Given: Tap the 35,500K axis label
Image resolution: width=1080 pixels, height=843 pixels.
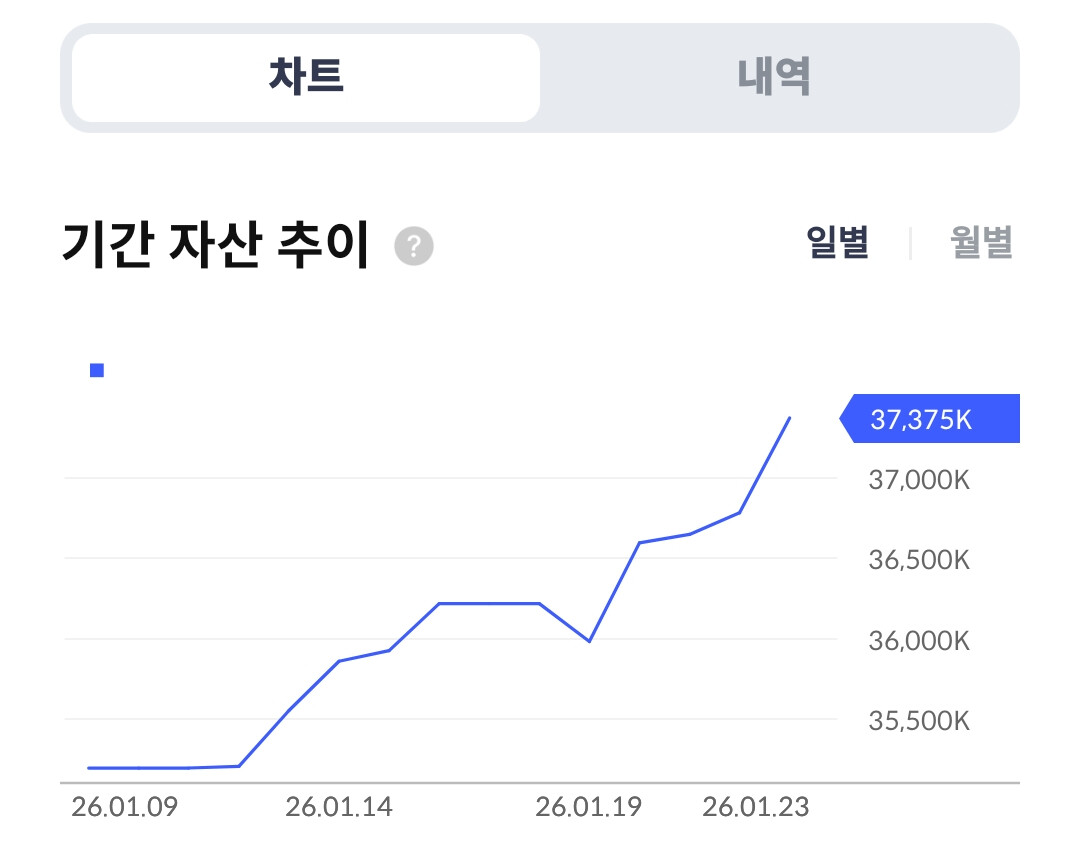Looking at the screenshot, I should coord(919,720).
